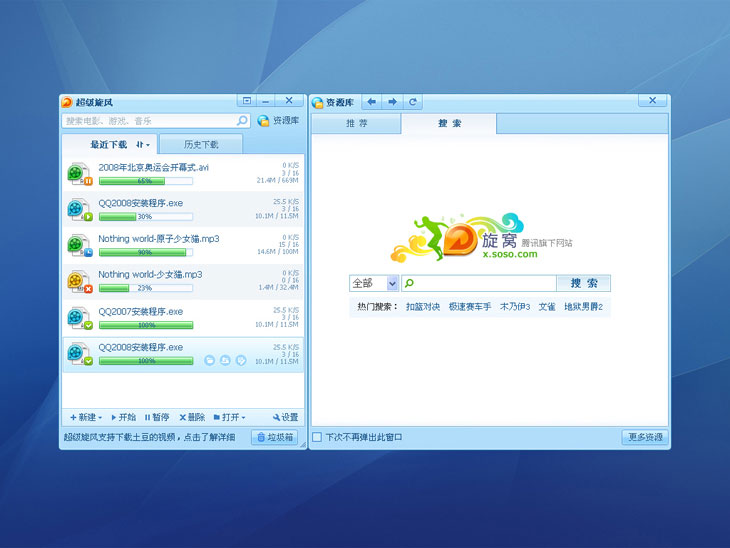
Task: Open hot search link 文雀
Action: [x=547, y=307]
